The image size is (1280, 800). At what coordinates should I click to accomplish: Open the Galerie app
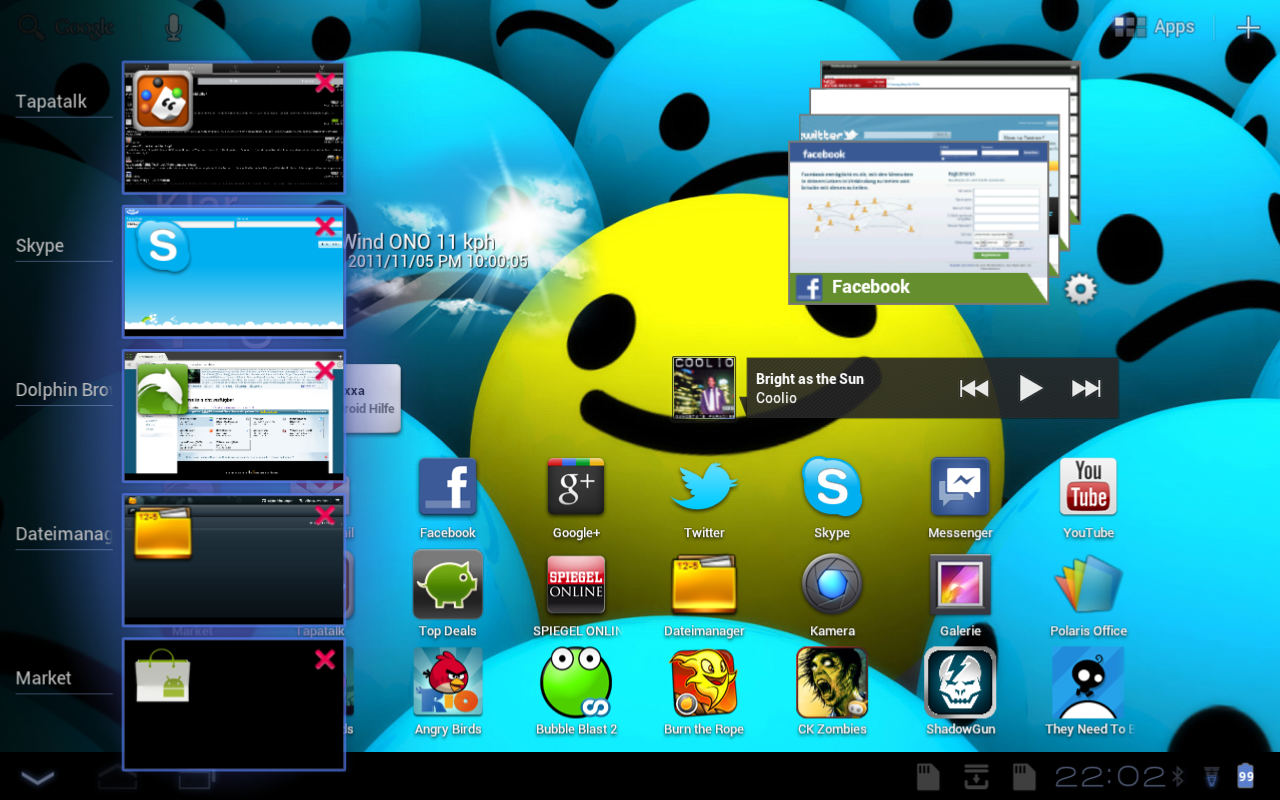tap(960, 585)
